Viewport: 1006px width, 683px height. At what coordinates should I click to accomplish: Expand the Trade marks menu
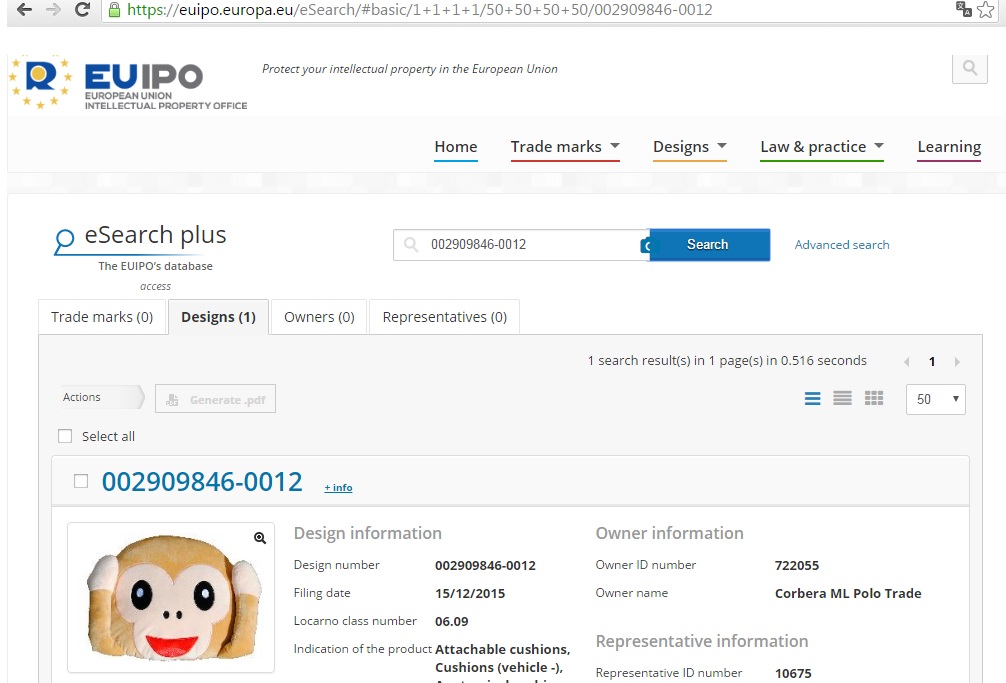coord(565,147)
